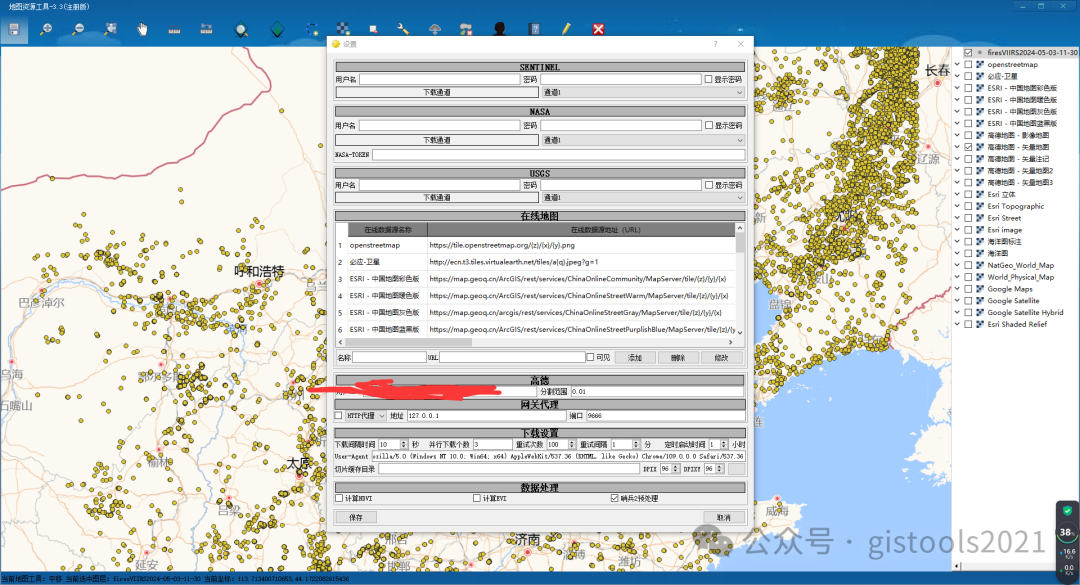Expand the Google Satellite Hybrid layer arrow

click(957, 313)
